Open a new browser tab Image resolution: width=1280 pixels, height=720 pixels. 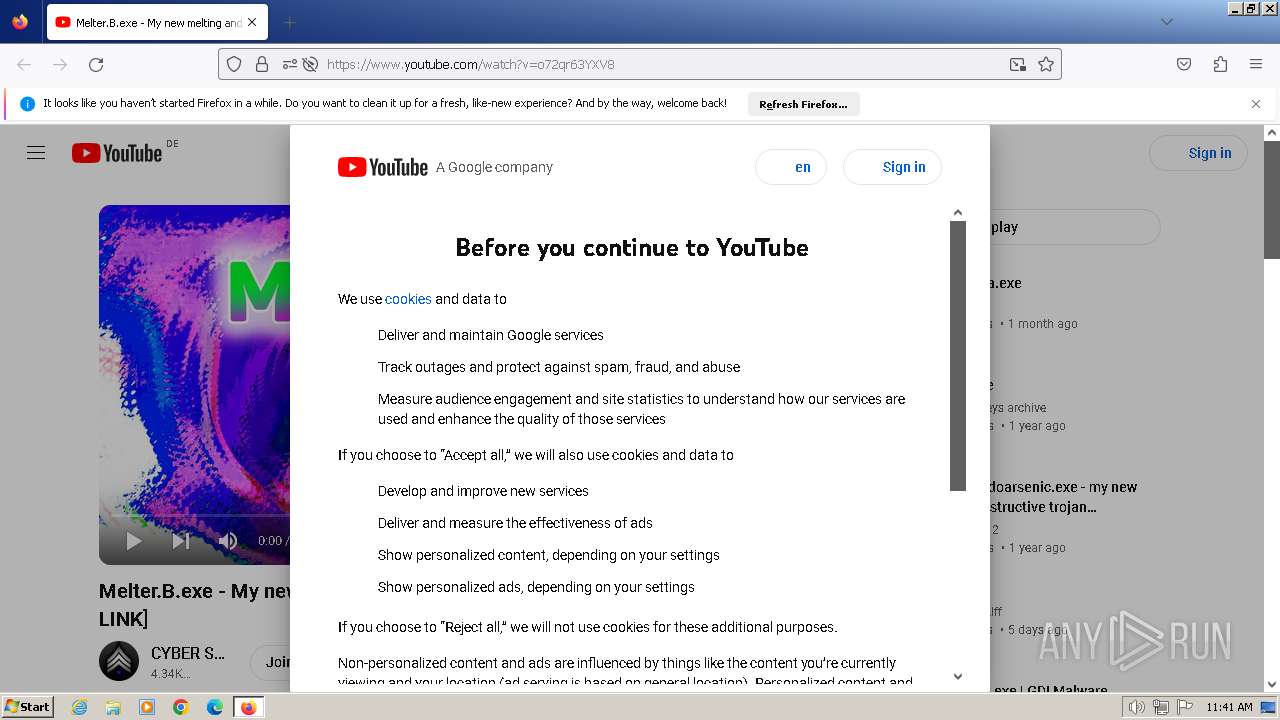289,22
